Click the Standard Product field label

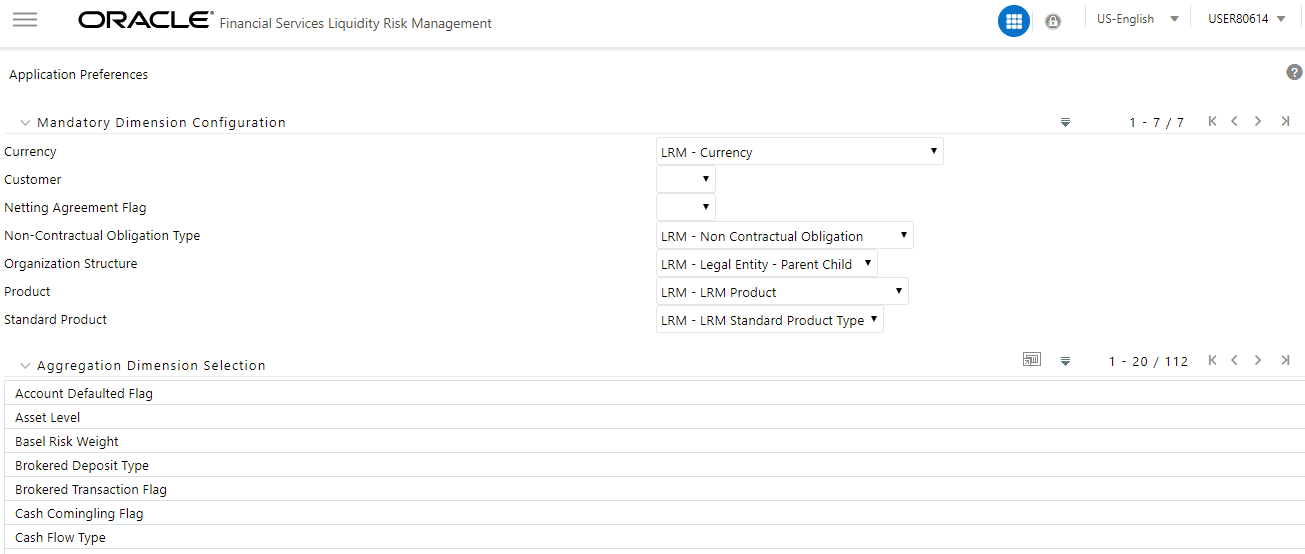55,320
